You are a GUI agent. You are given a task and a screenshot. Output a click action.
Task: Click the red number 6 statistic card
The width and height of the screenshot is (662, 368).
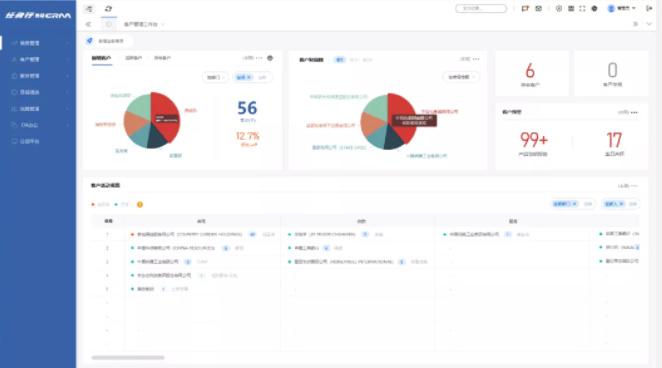click(x=531, y=73)
